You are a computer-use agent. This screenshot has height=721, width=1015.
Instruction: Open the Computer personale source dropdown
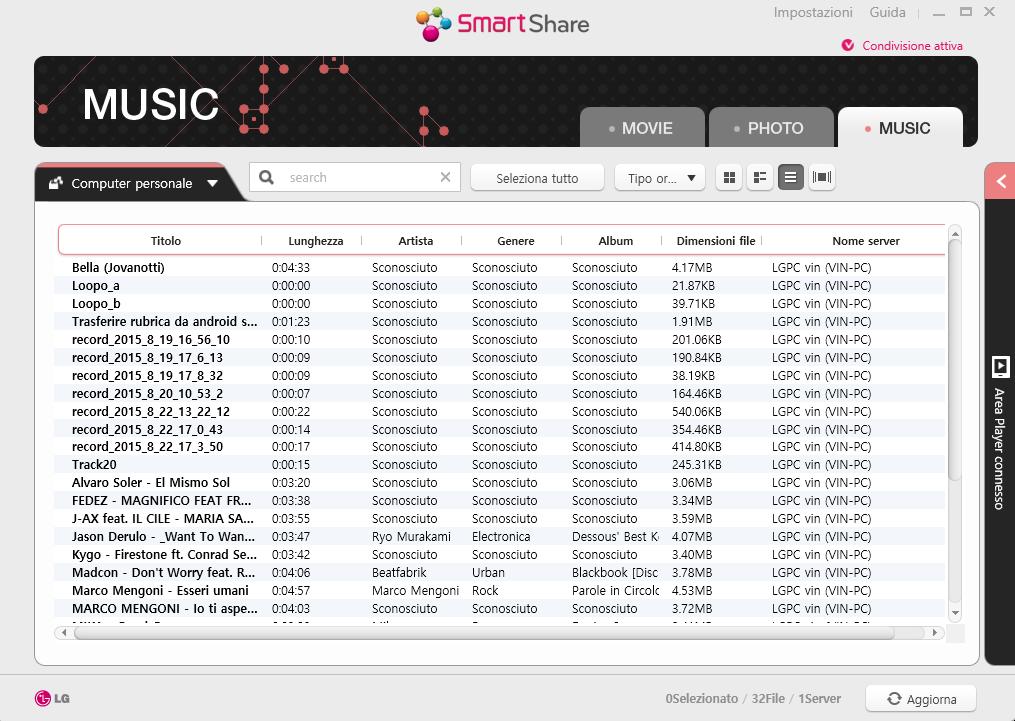(x=133, y=183)
